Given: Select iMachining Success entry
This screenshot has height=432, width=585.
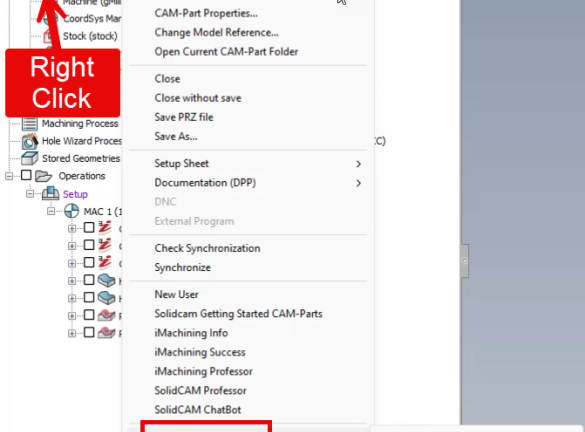Looking at the screenshot, I should [x=200, y=352].
